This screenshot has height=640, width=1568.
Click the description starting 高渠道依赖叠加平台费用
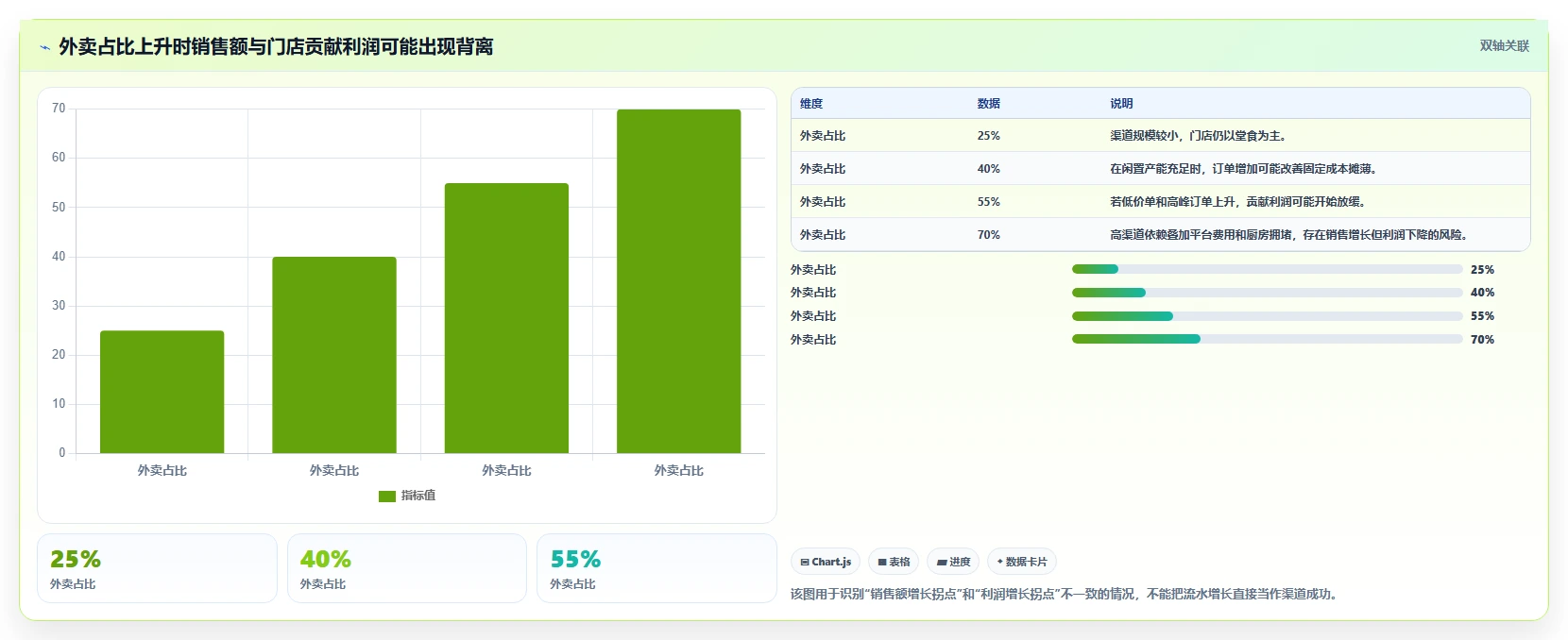(x=1289, y=235)
